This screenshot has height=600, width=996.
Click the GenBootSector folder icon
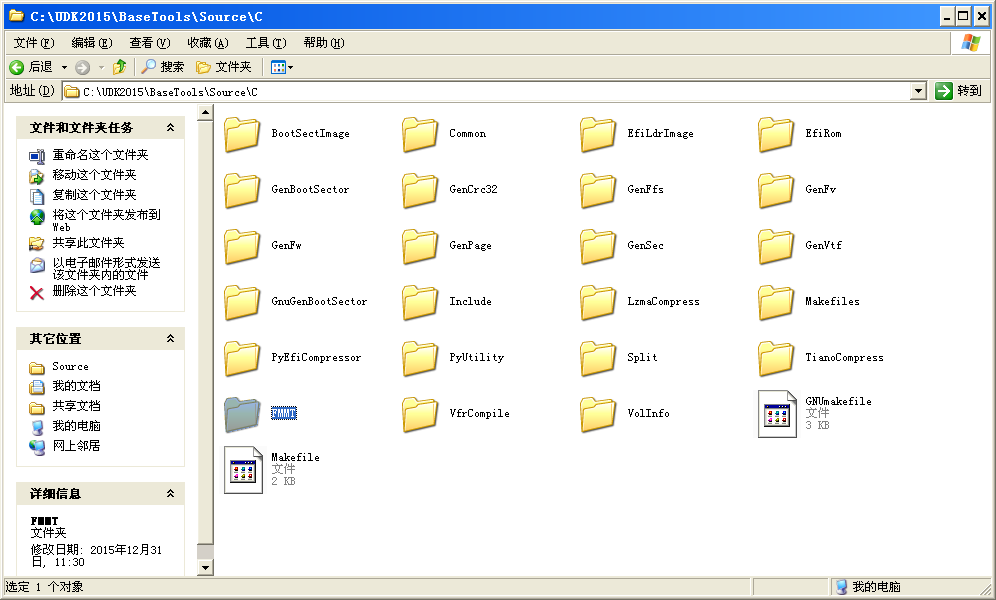pos(242,190)
